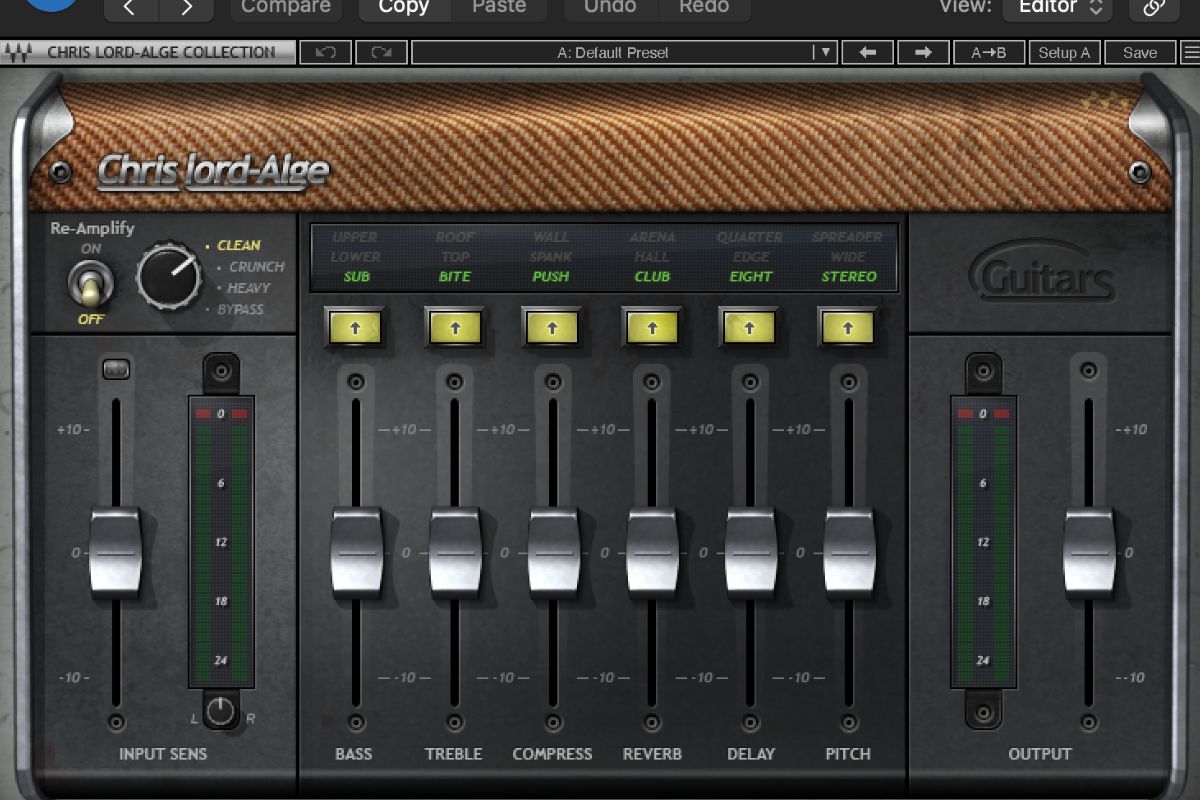
Task: Flip the Re-Amplify ON/OFF switch
Action: (90, 284)
